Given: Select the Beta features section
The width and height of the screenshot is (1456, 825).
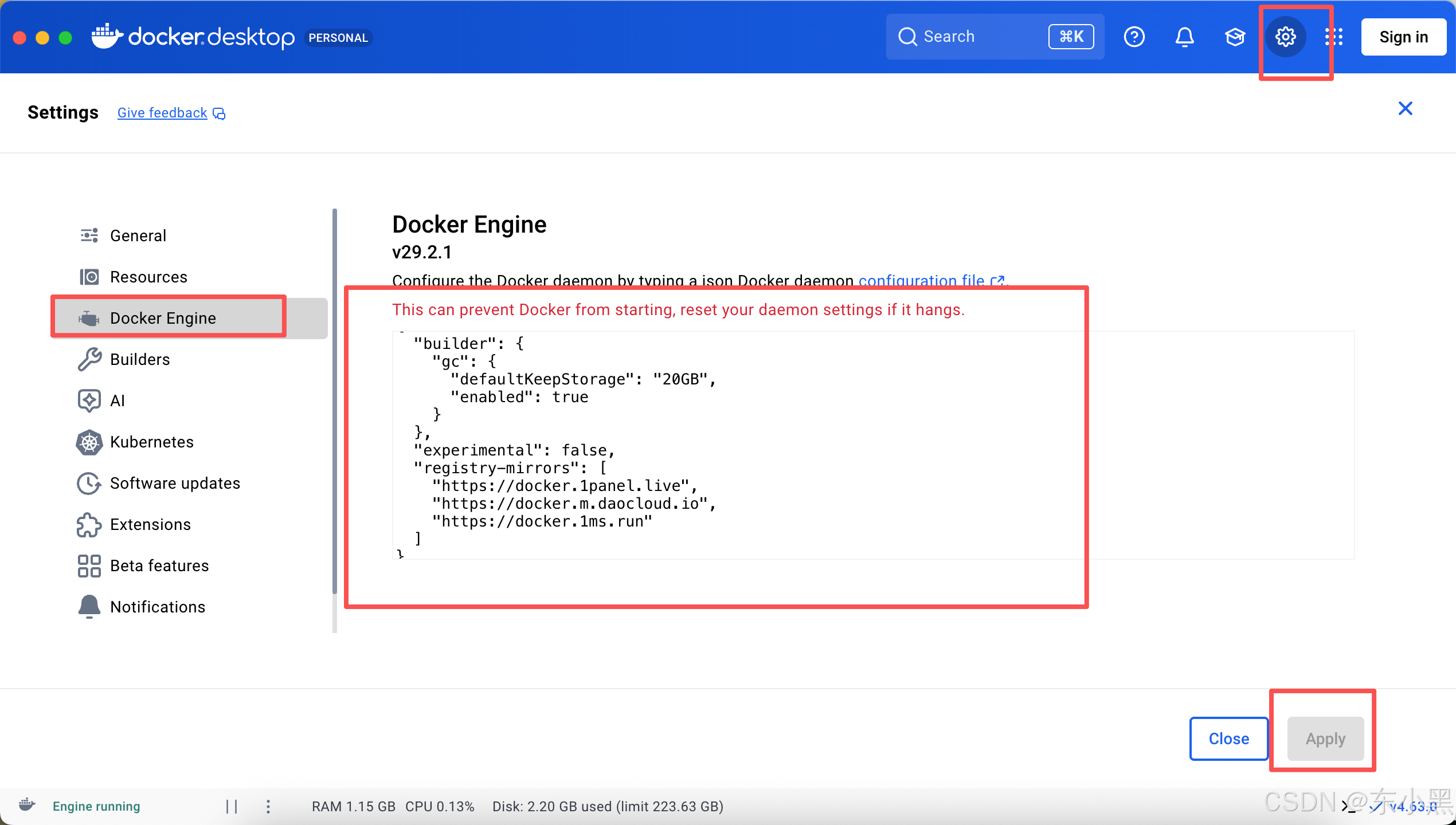Looking at the screenshot, I should click(x=159, y=565).
